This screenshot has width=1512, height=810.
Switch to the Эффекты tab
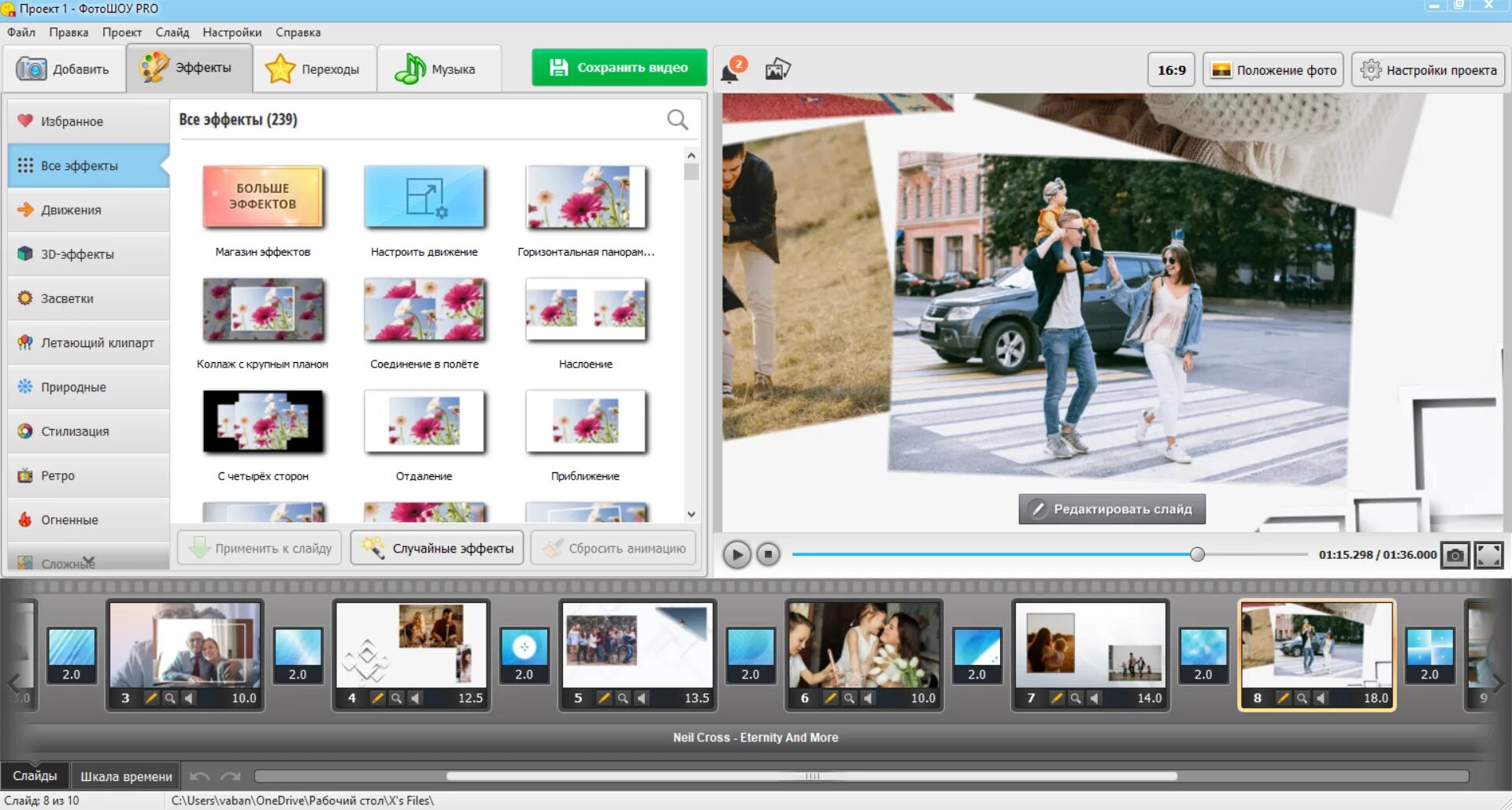pyautogui.click(x=189, y=68)
